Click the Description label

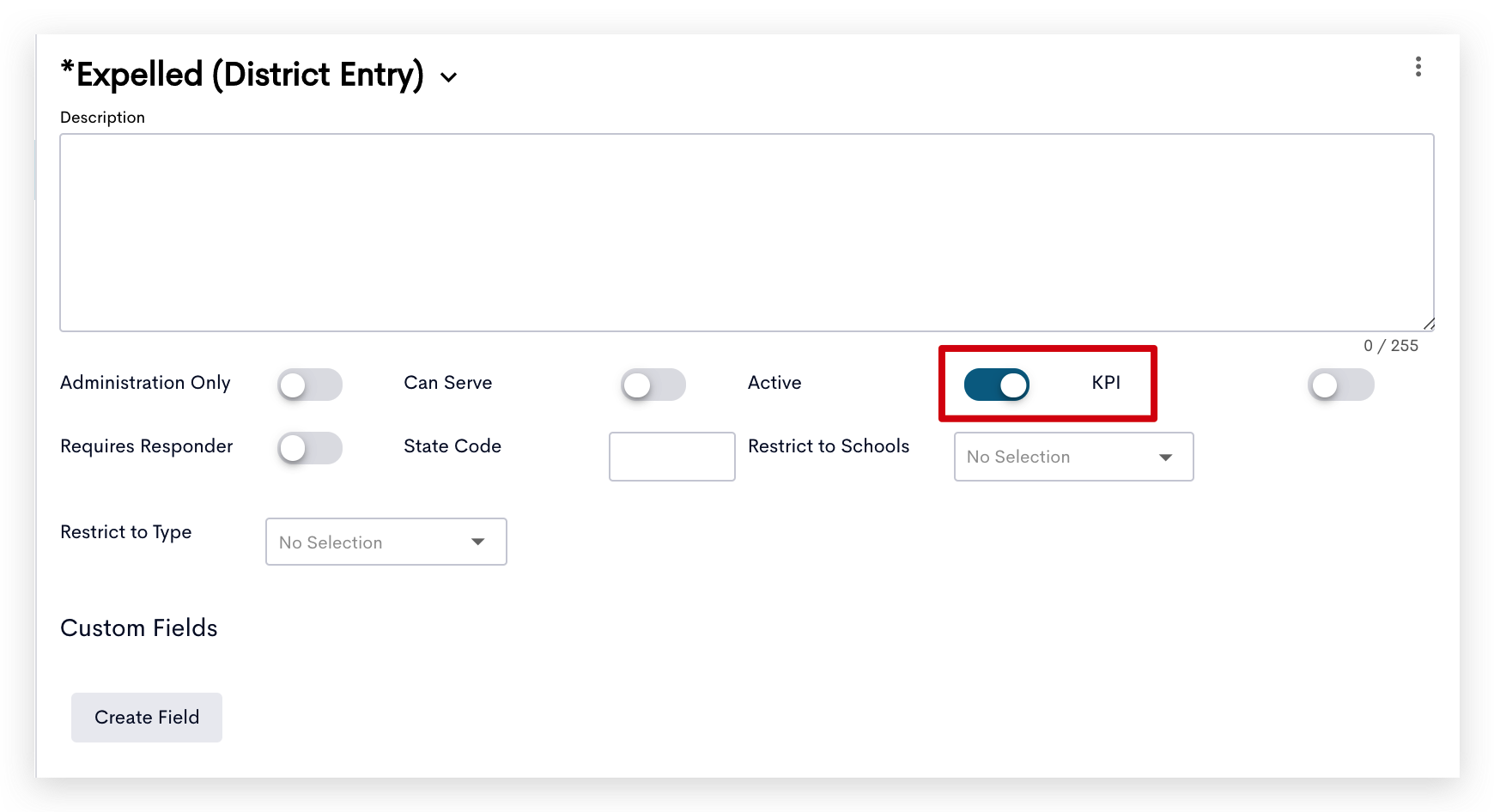[102, 118]
